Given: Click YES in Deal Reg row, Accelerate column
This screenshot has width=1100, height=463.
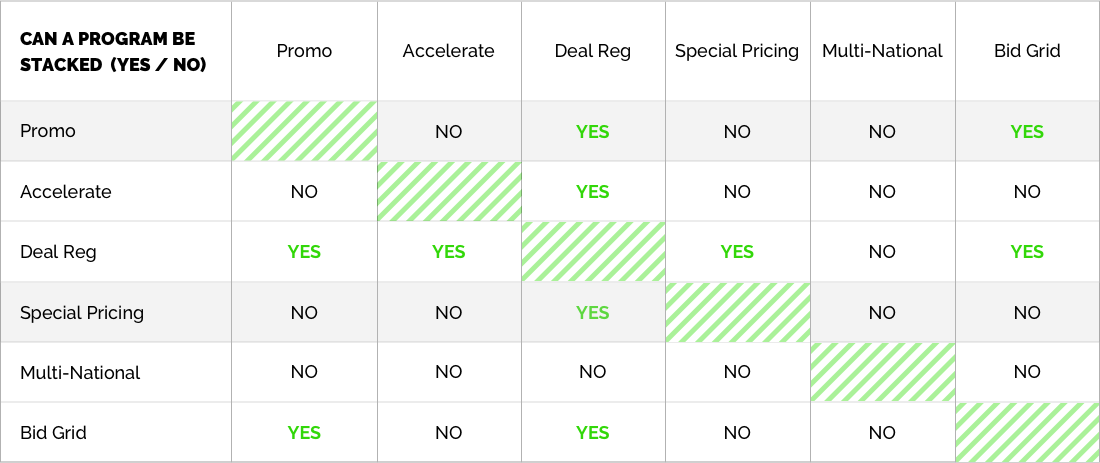Looking at the screenshot, I should 448,252.
